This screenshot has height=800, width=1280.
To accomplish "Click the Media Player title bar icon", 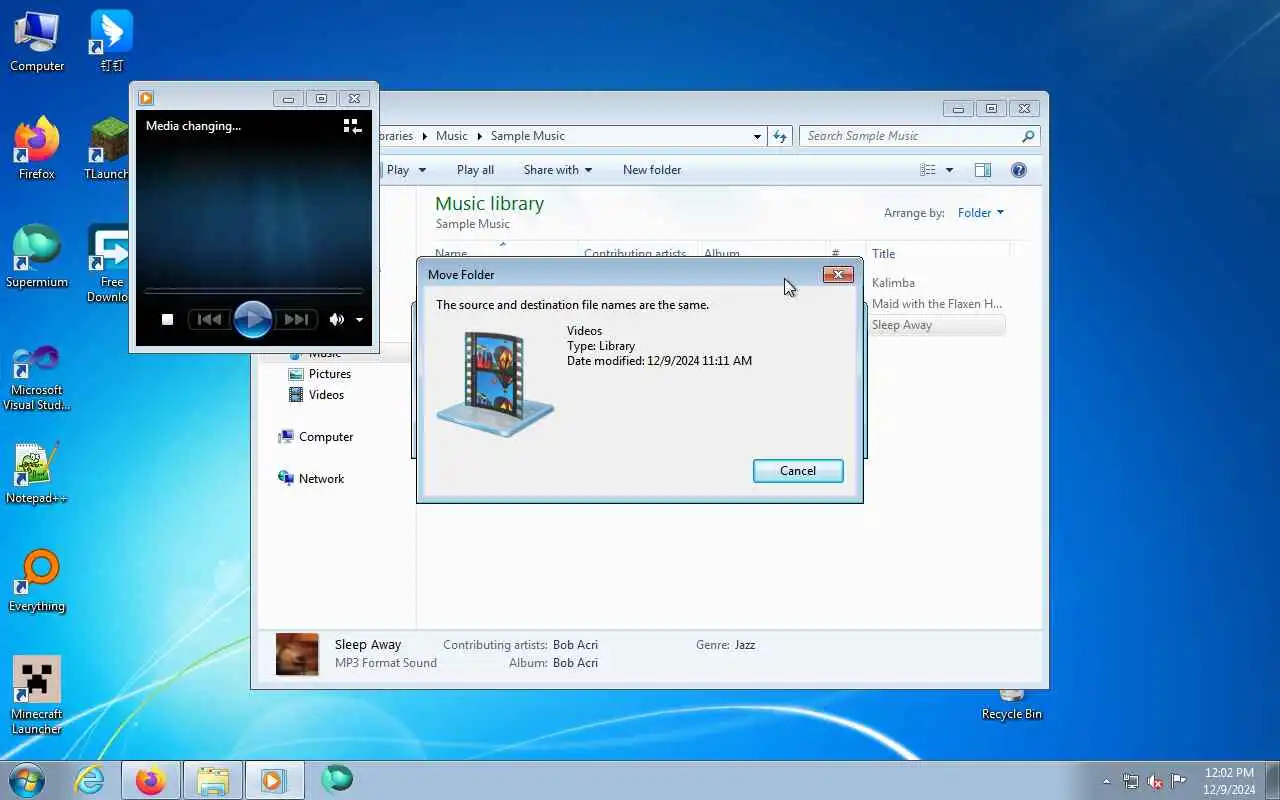I will (146, 98).
